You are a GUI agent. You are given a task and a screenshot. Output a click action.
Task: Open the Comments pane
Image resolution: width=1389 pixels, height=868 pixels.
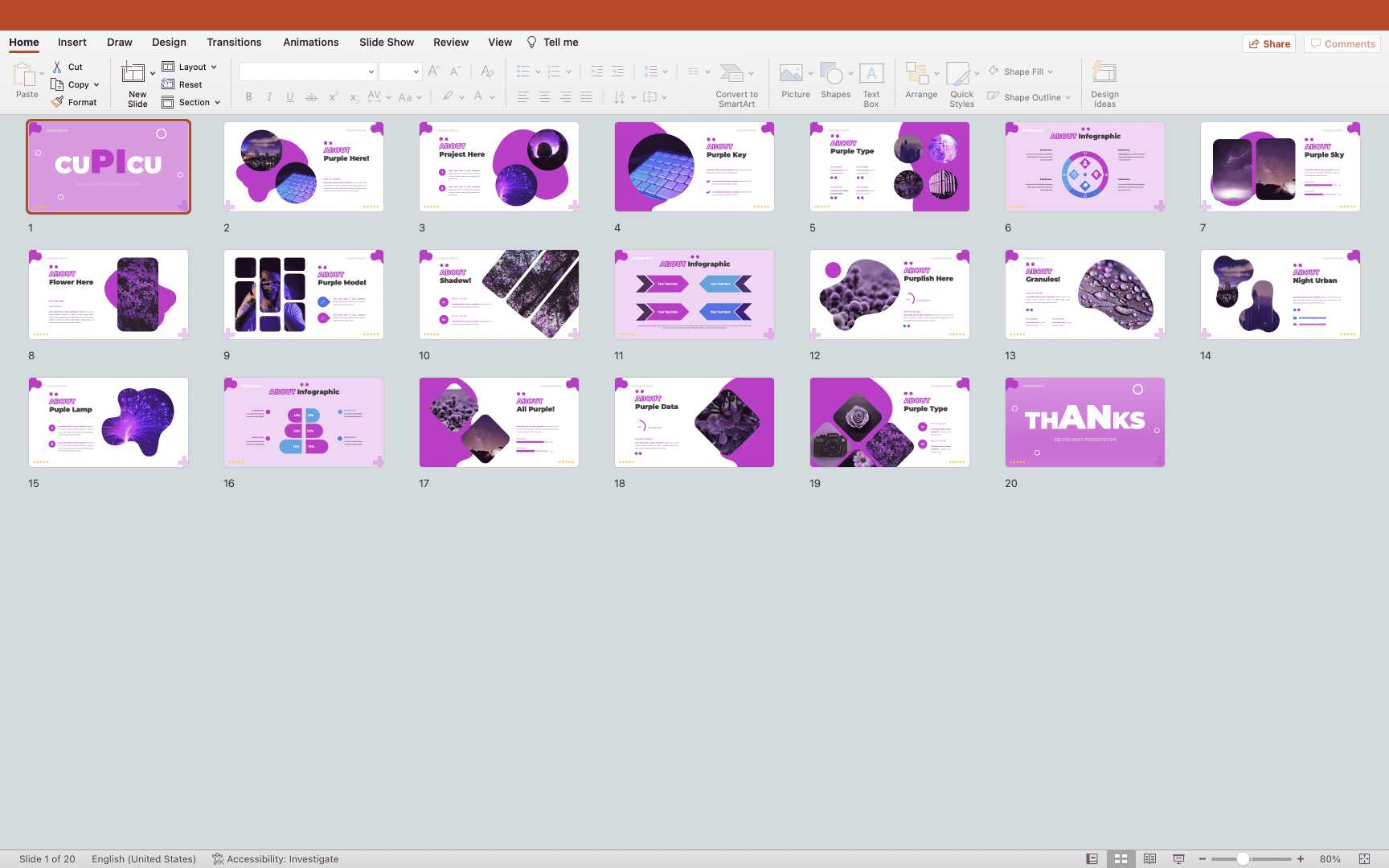point(1342,44)
